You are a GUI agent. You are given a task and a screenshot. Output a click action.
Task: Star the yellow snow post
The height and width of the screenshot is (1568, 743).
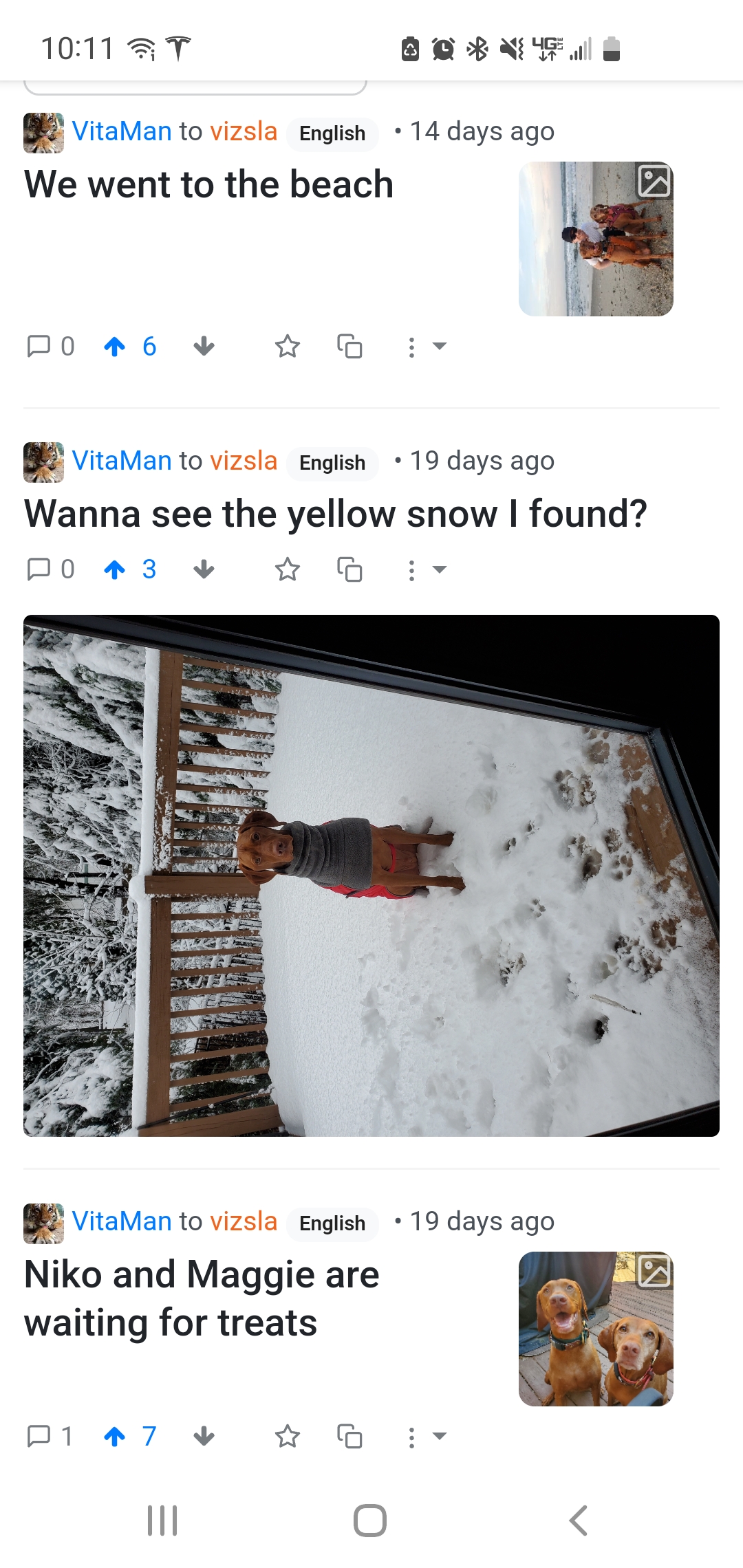click(x=288, y=569)
